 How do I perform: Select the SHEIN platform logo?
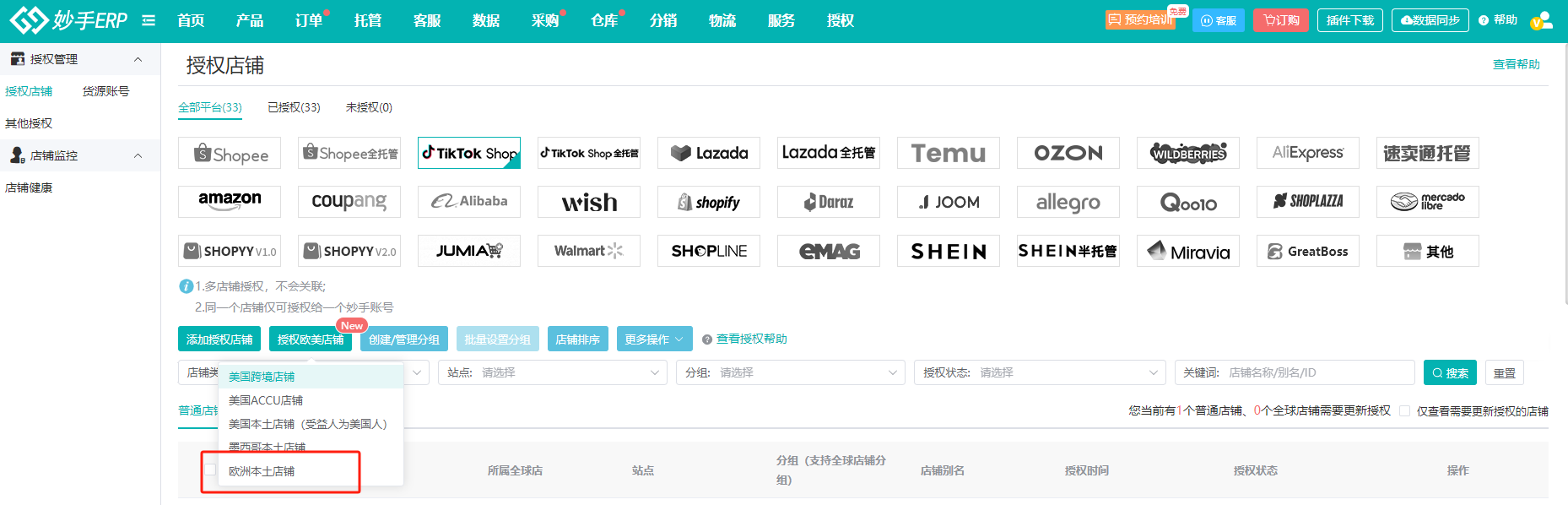(x=949, y=251)
